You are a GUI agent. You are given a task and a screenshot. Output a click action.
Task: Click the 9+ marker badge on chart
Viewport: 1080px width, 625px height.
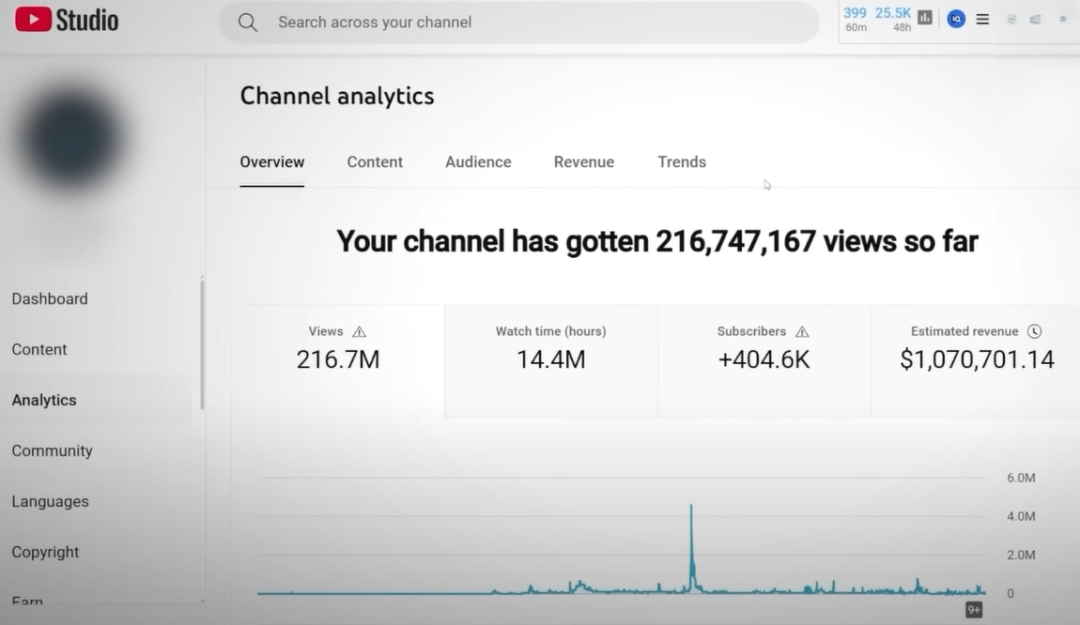click(x=973, y=609)
